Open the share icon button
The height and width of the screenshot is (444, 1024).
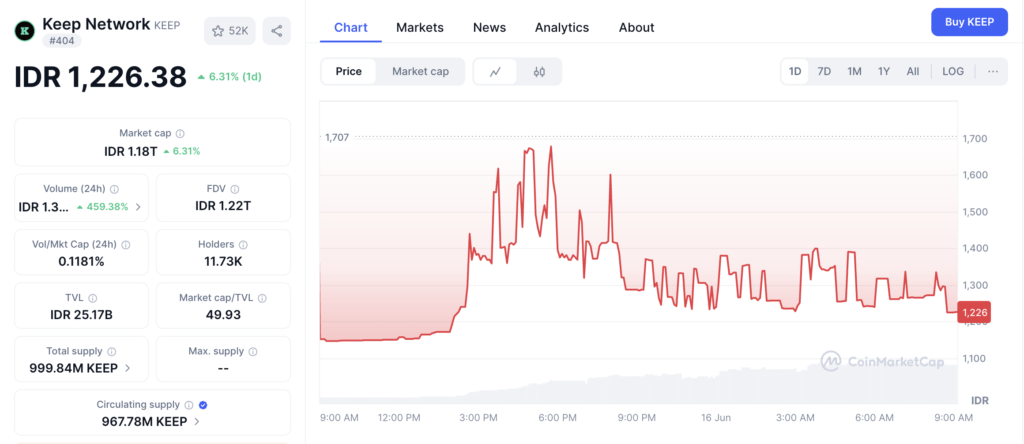[276, 31]
